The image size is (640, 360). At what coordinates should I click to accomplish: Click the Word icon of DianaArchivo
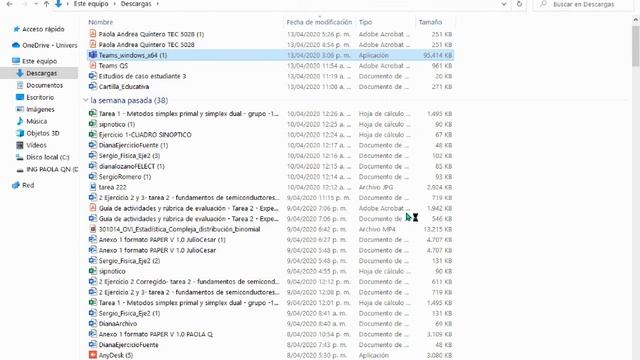93,324
